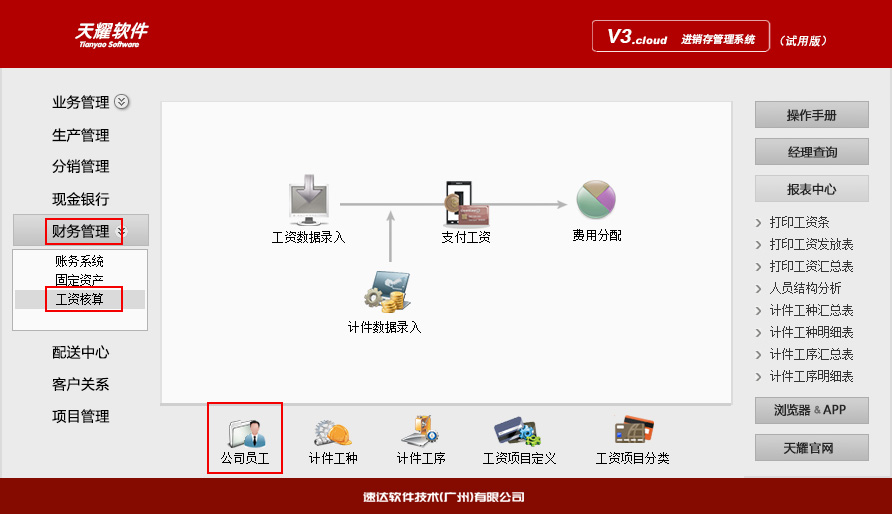892x514 pixels.
Task: Open the 人员结构分析 report link
Action: (x=805, y=288)
